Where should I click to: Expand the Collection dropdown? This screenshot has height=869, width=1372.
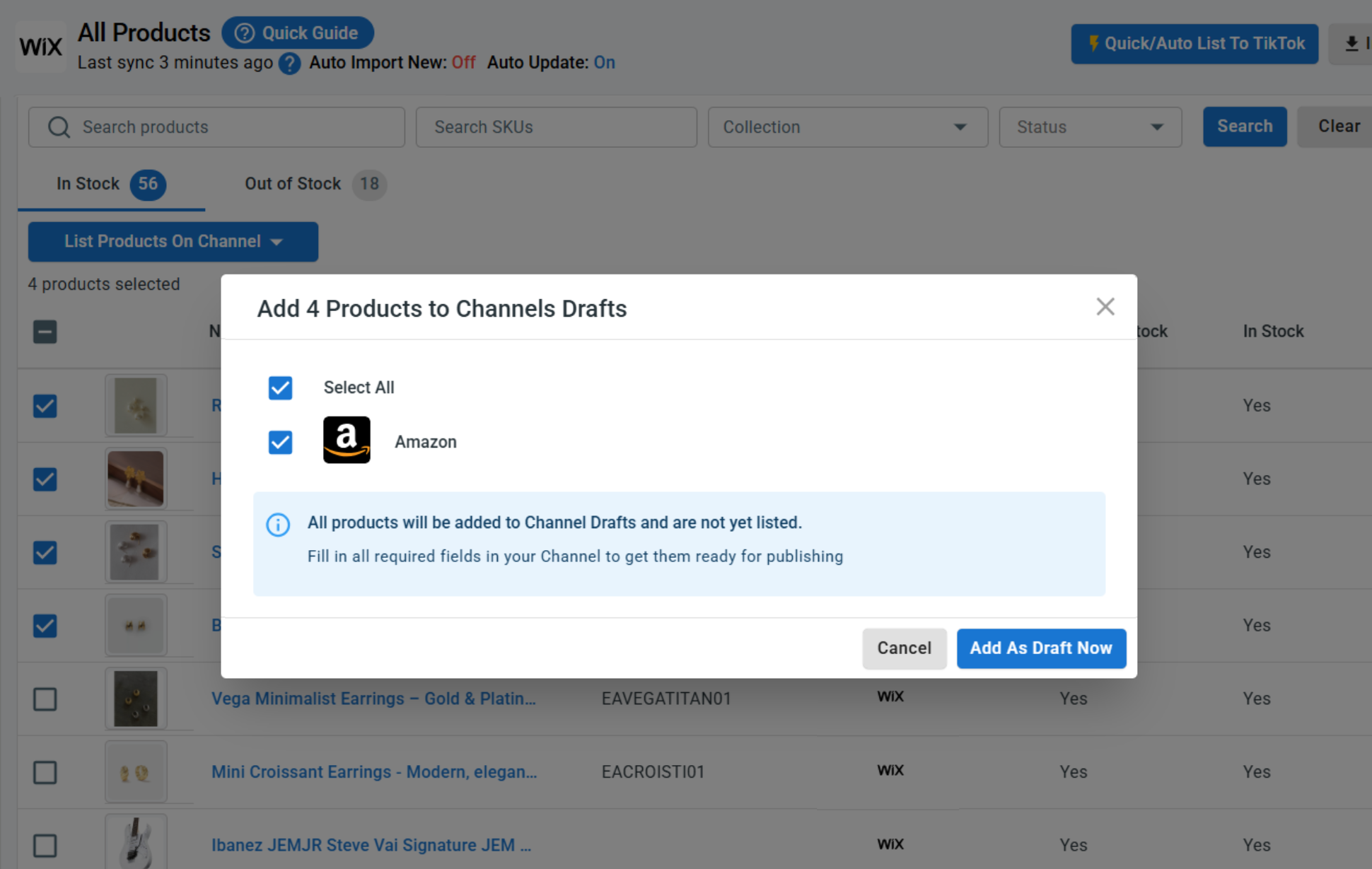[847, 127]
